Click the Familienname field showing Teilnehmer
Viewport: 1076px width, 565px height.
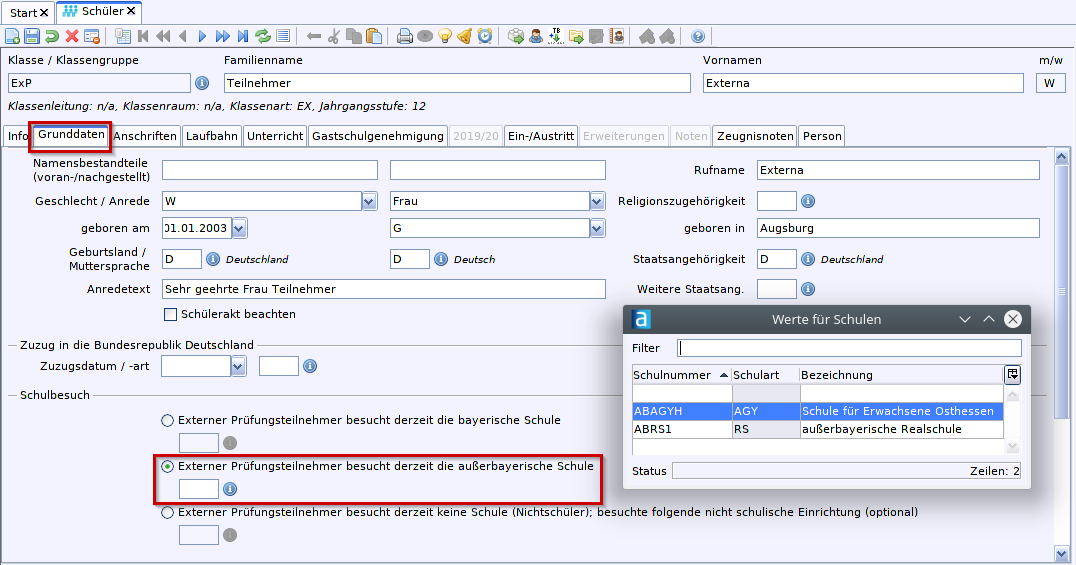click(x=457, y=83)
